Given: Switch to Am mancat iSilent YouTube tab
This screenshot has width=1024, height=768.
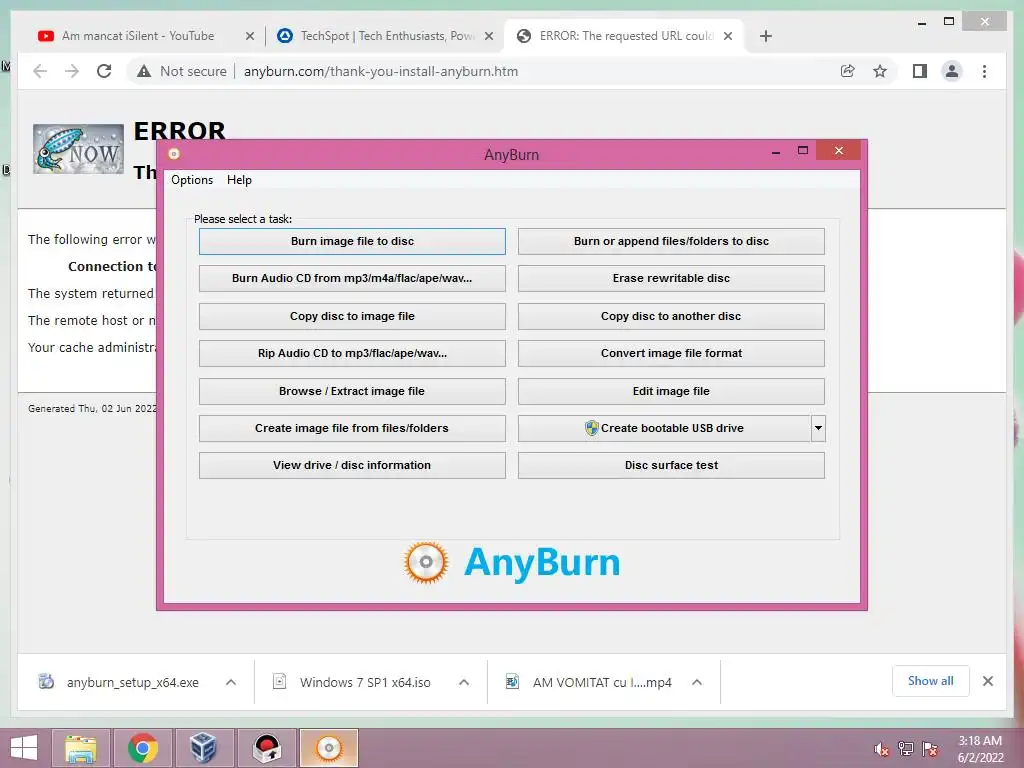Looking at the screenshot, I should pos(138,36).
